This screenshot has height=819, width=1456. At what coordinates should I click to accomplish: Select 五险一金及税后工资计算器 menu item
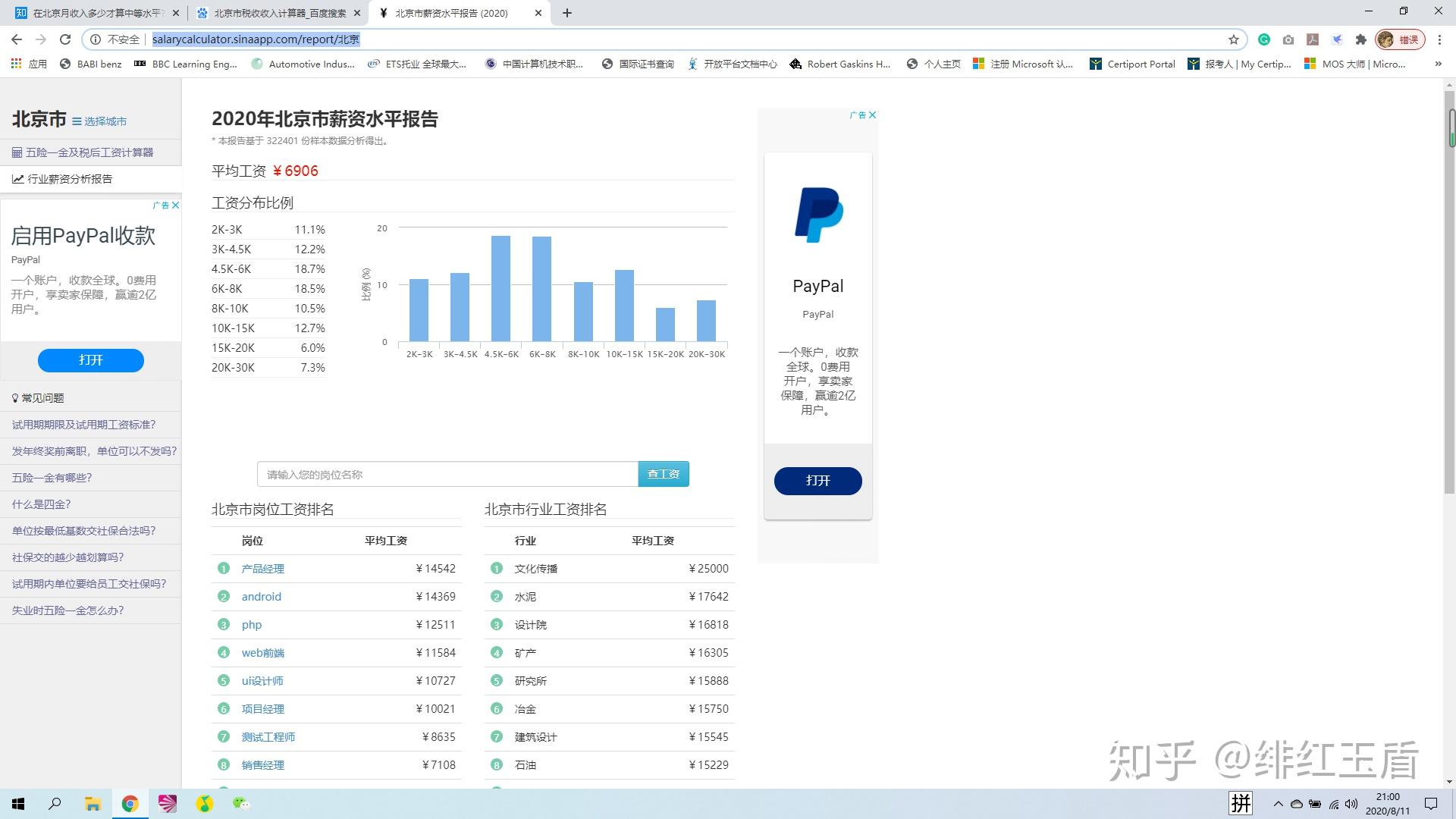[x=89, y=152]
